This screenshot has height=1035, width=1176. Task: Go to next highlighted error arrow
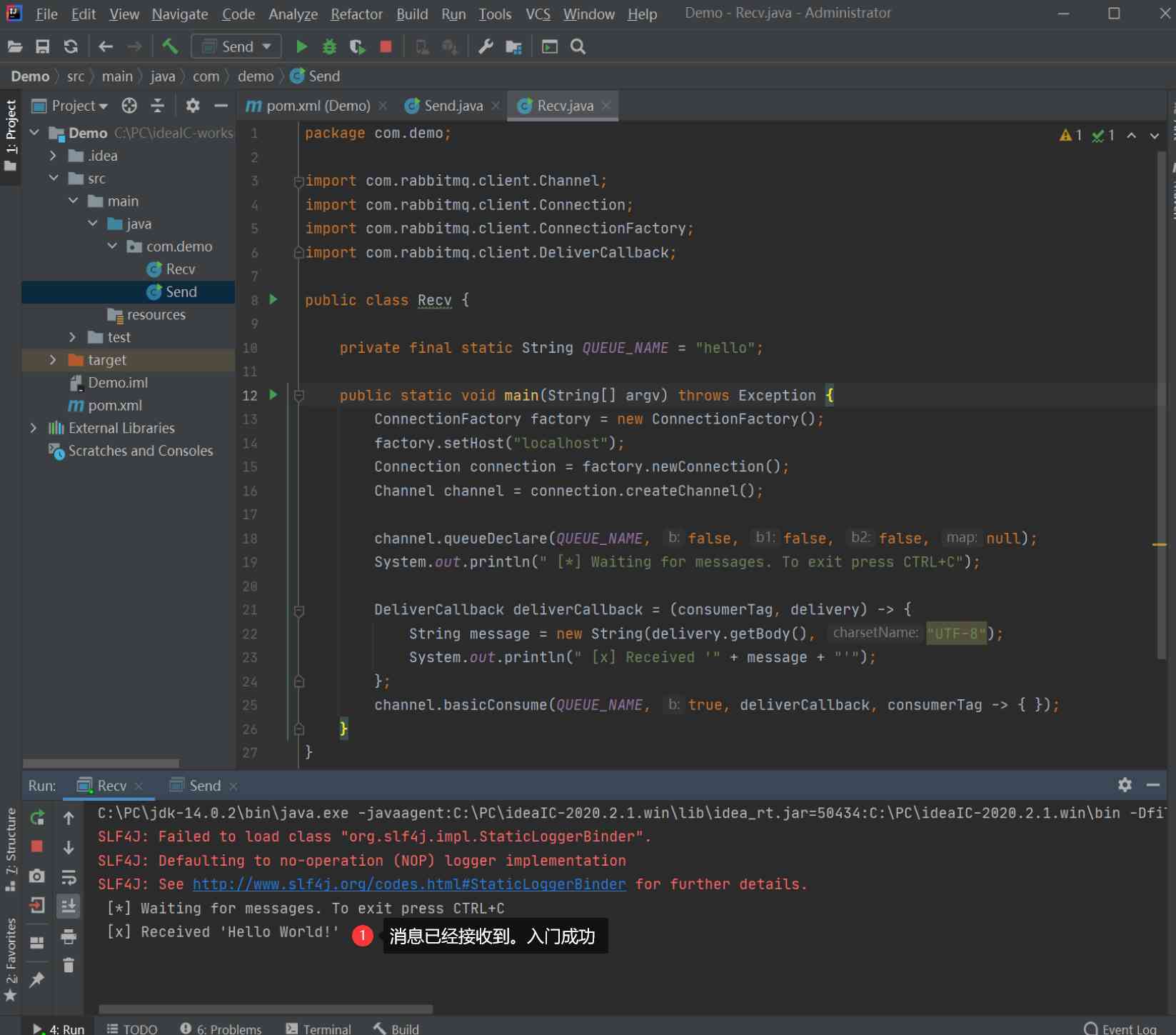1154,135
